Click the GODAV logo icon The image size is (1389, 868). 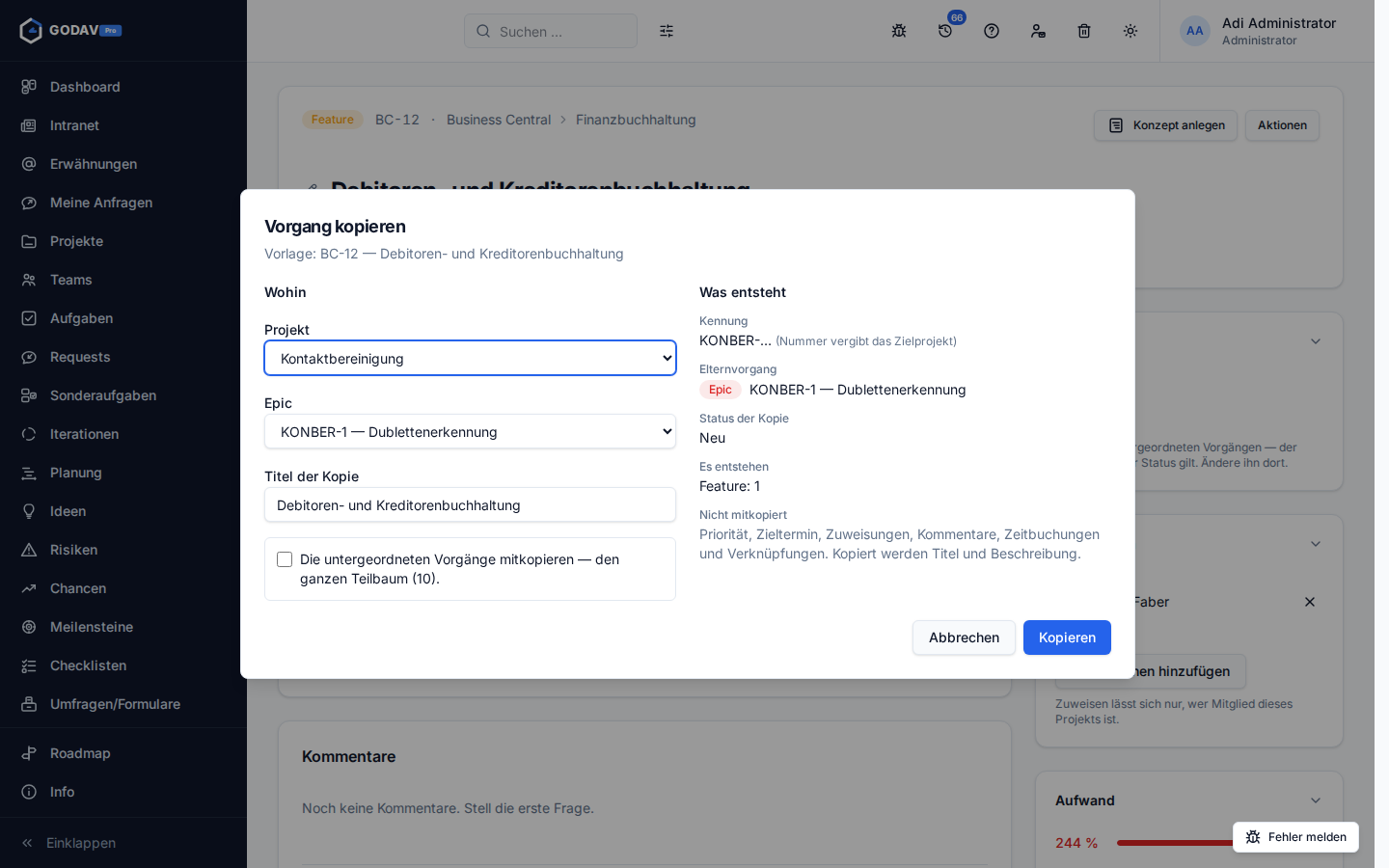[31, 31]
